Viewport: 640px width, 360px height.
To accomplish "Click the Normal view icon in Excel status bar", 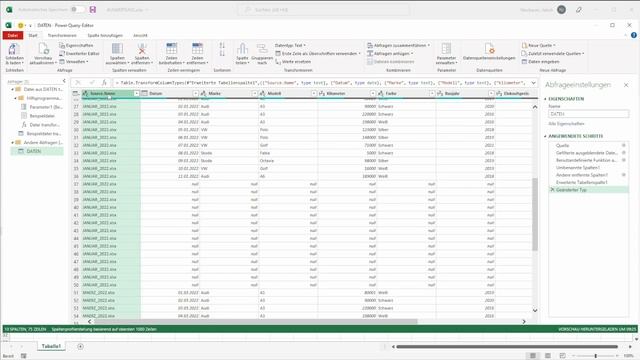I will click(x=533, y=356).
